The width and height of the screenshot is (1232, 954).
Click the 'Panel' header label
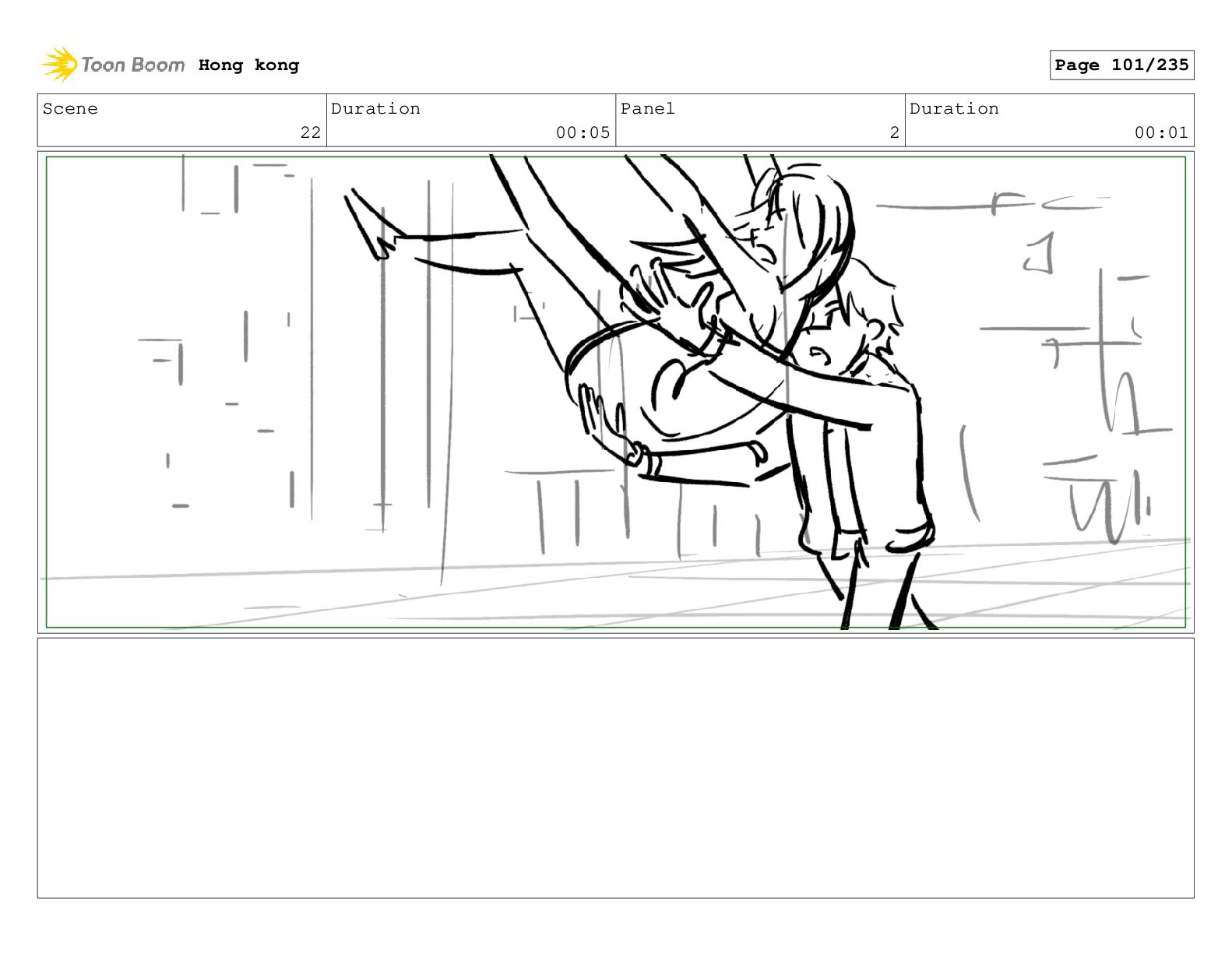pyautogui.click(x=647, y=109)
